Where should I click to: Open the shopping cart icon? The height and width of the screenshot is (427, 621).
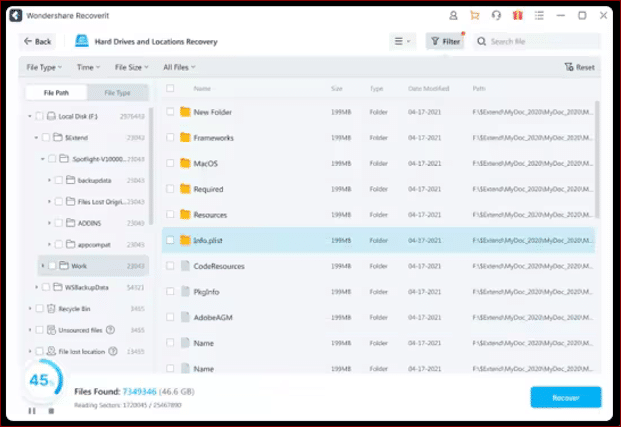click(474, 15)
